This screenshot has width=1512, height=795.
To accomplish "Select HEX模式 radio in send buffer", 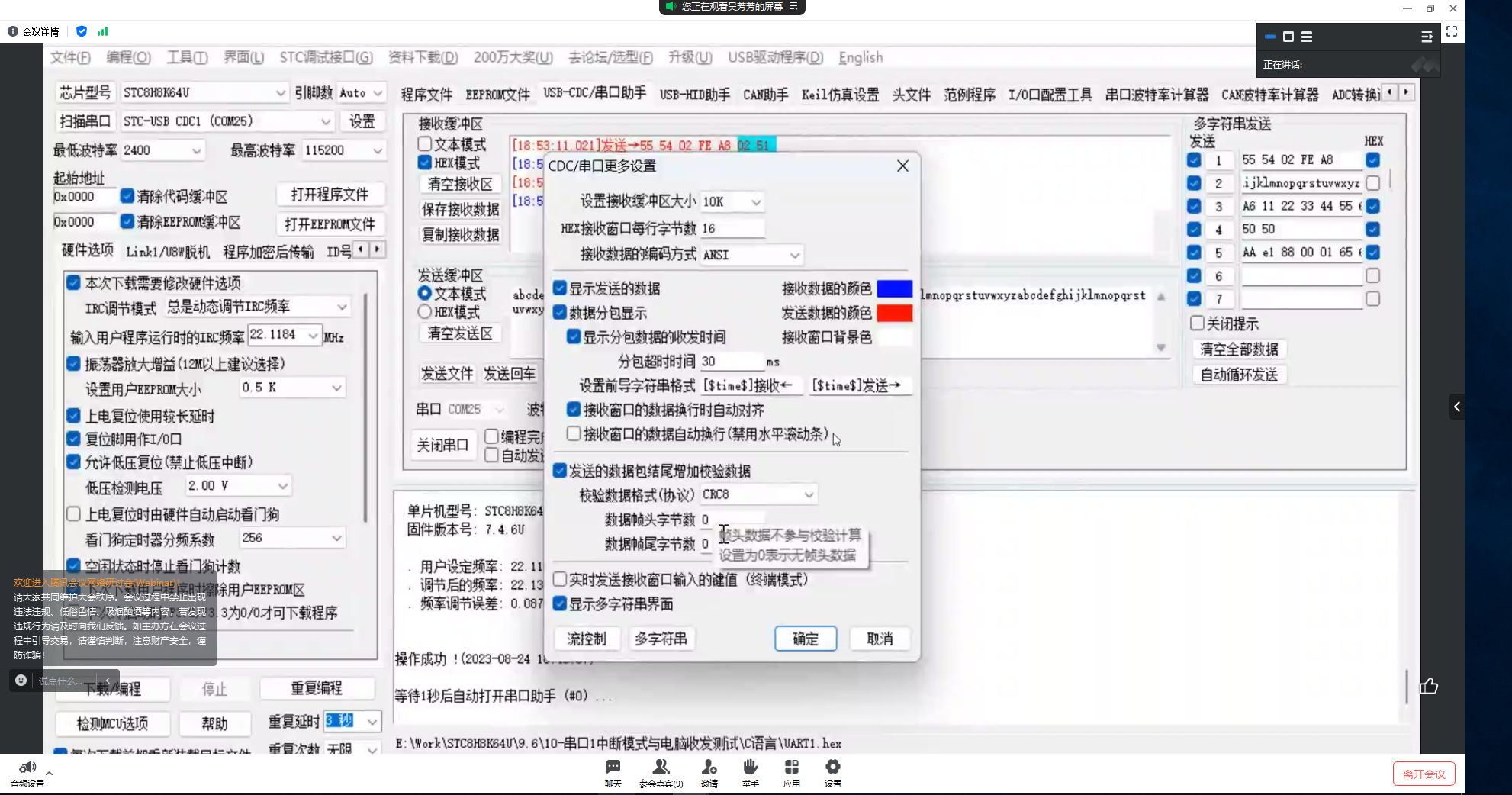I will (425, 312).
